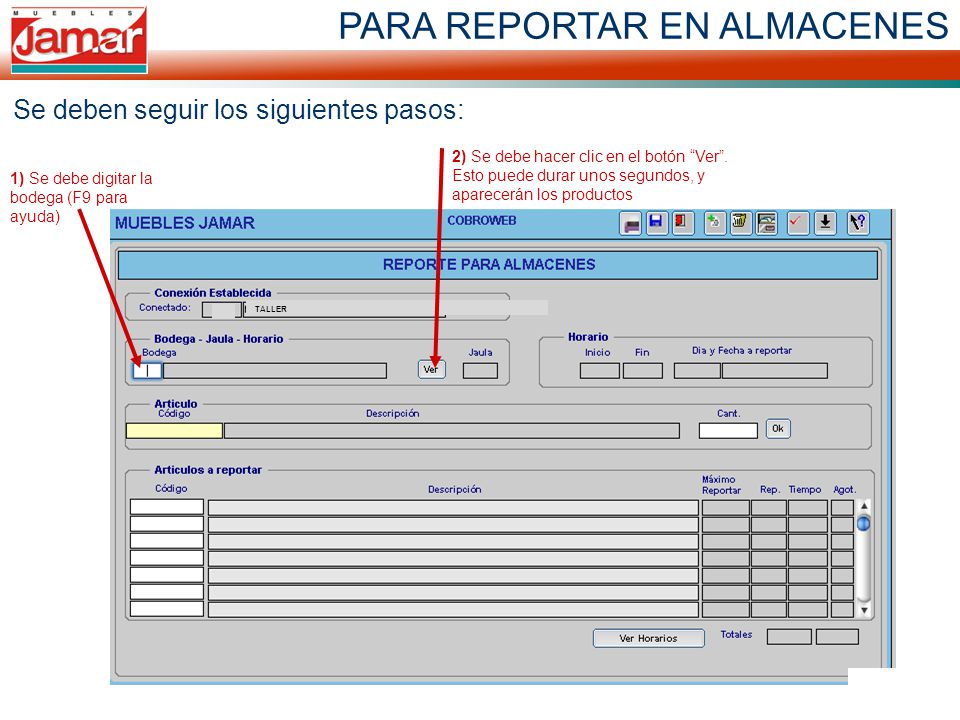Click the first row Rep. cell
Viewport: 960px width, 720px height.
(769, 508)
